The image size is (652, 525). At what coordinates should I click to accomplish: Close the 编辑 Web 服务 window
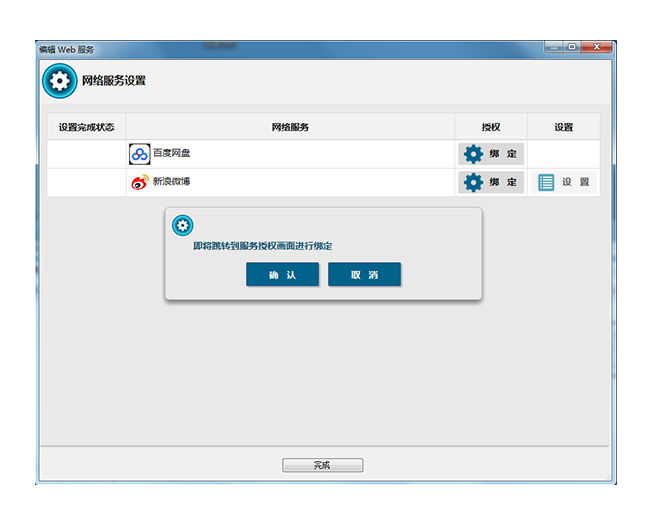click(x=597, y=47)
